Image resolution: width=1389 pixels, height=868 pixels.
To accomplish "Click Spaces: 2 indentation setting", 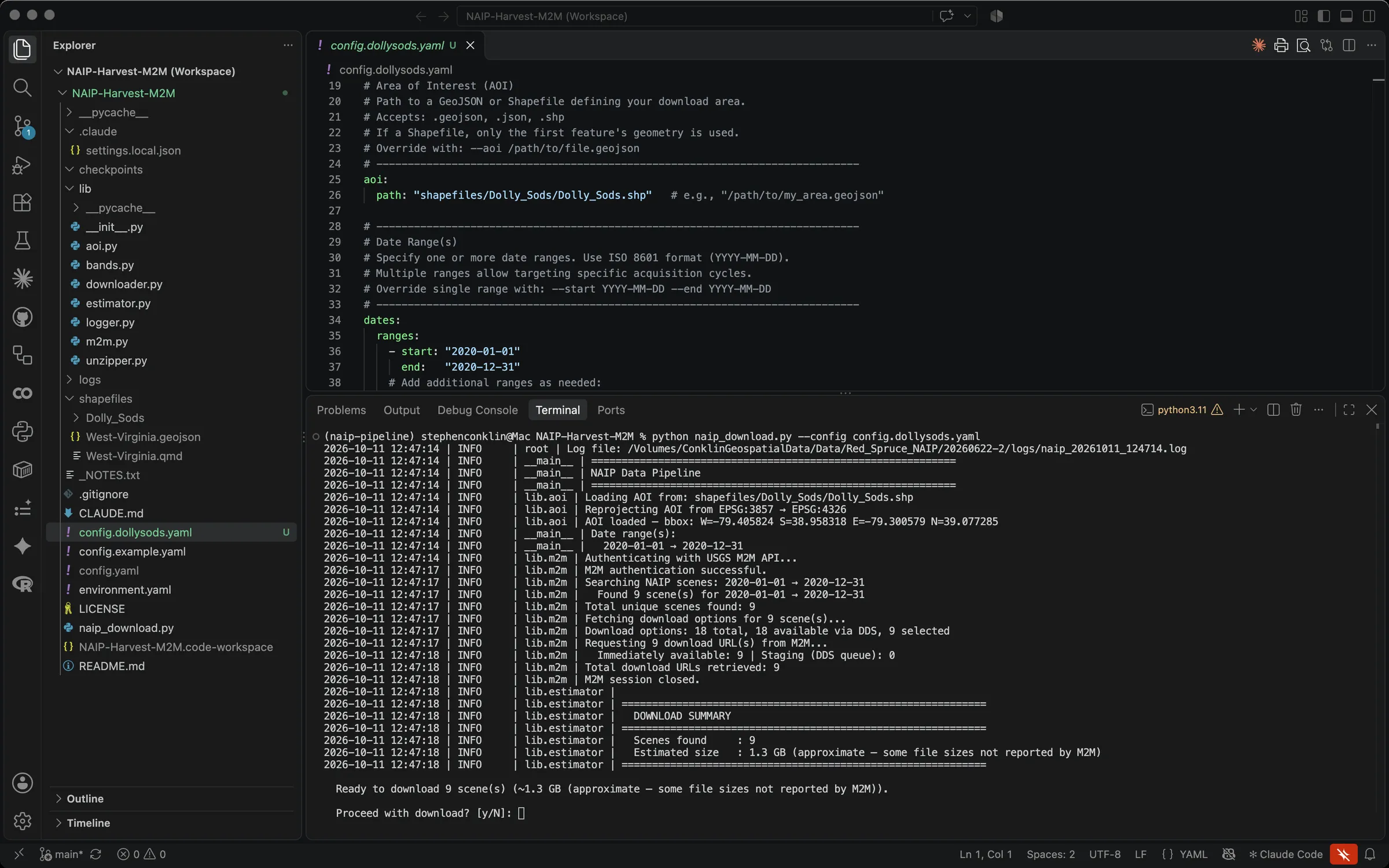I will click(1050, 854).
